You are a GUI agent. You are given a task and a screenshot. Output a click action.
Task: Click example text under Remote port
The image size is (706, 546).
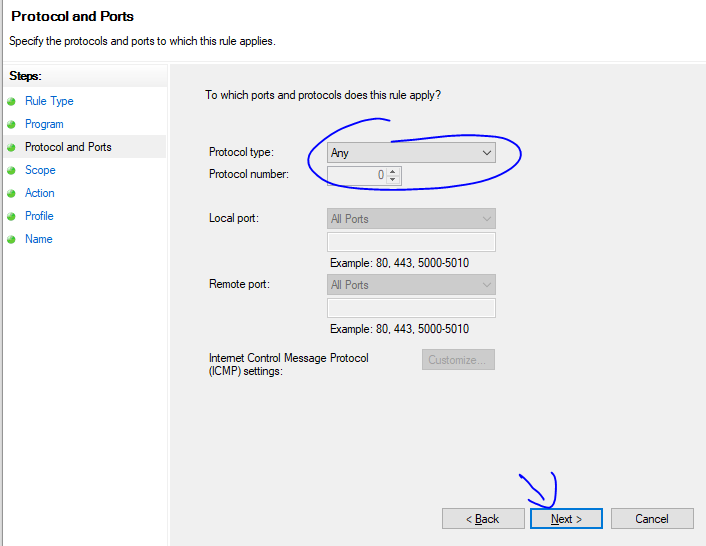click(x=399, y=329)
